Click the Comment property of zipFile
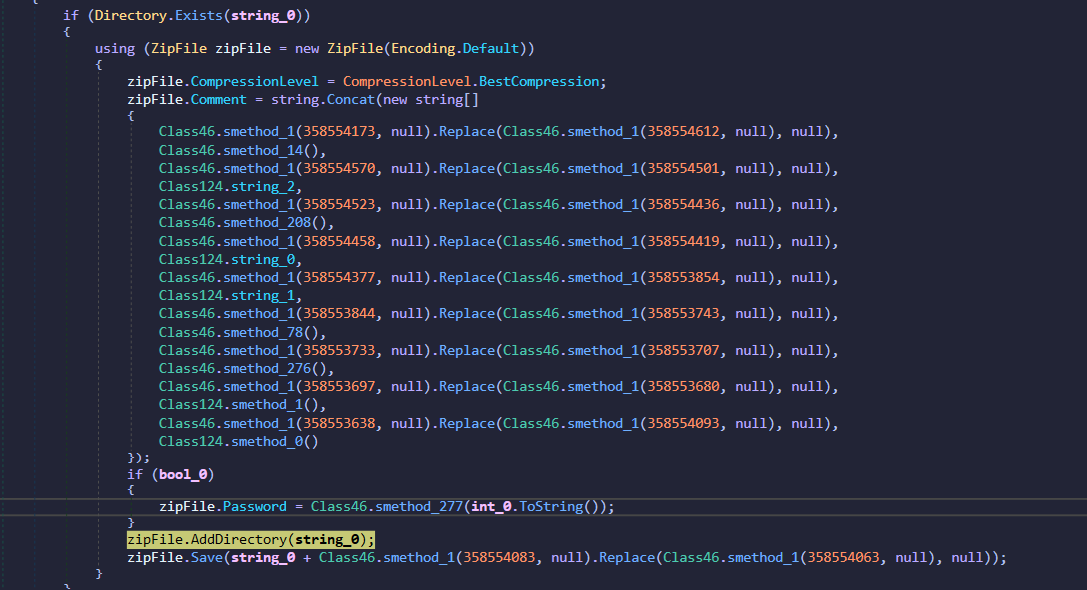This screenshot has width=1087, height=590. click(x=222, y=100)
